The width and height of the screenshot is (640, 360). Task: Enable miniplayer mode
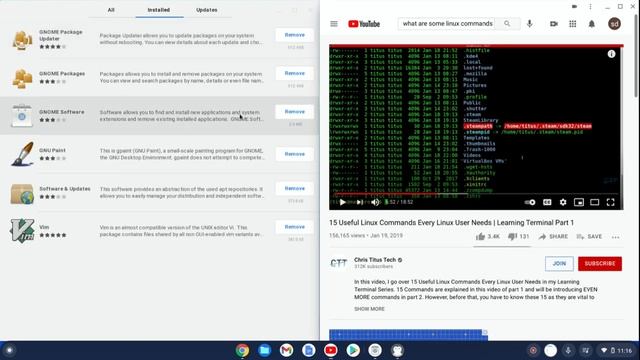coord(579,202)
